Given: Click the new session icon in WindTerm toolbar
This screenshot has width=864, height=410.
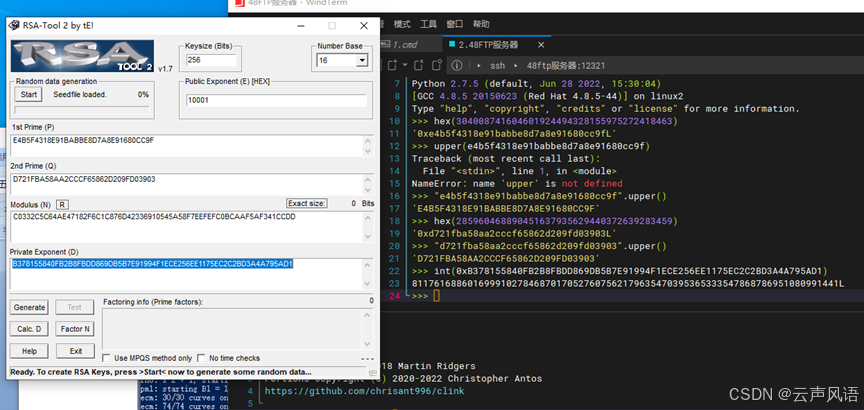Looking at the screenshot, I should [x=392, y=65].
